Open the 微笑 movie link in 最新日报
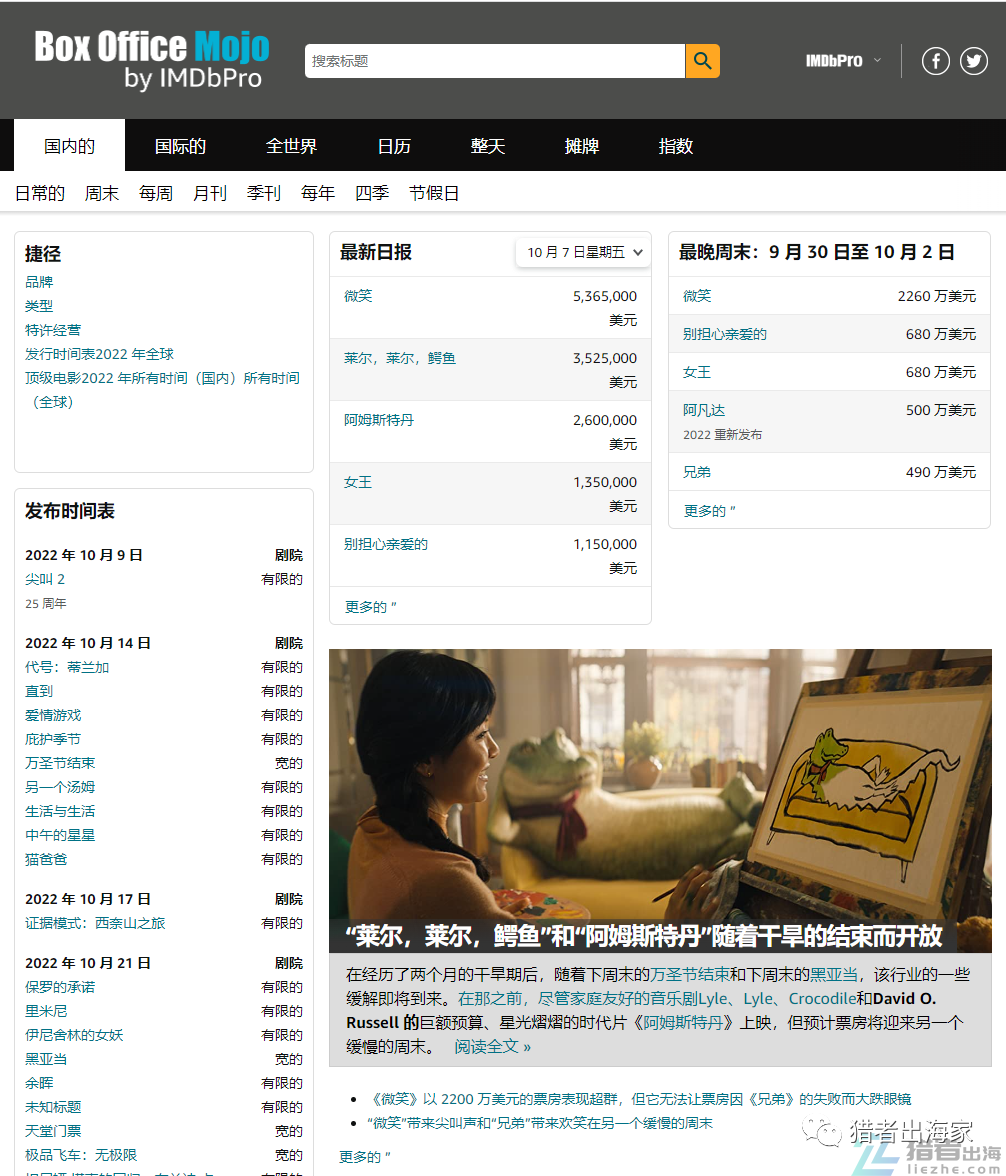This screenshot has height=1176, width=1006. point(357,295)
